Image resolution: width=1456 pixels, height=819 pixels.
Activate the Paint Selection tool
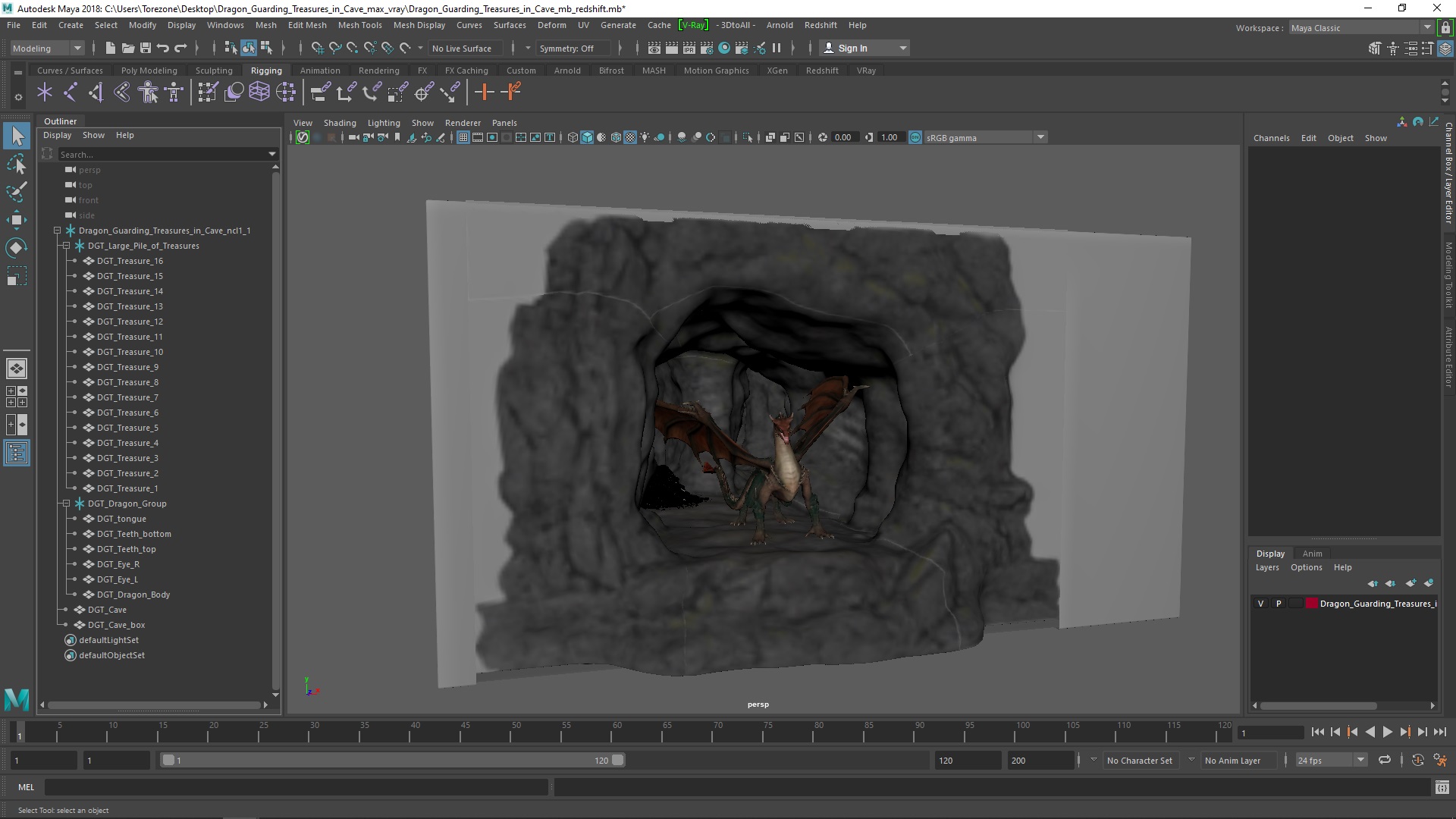pos(17,192)
